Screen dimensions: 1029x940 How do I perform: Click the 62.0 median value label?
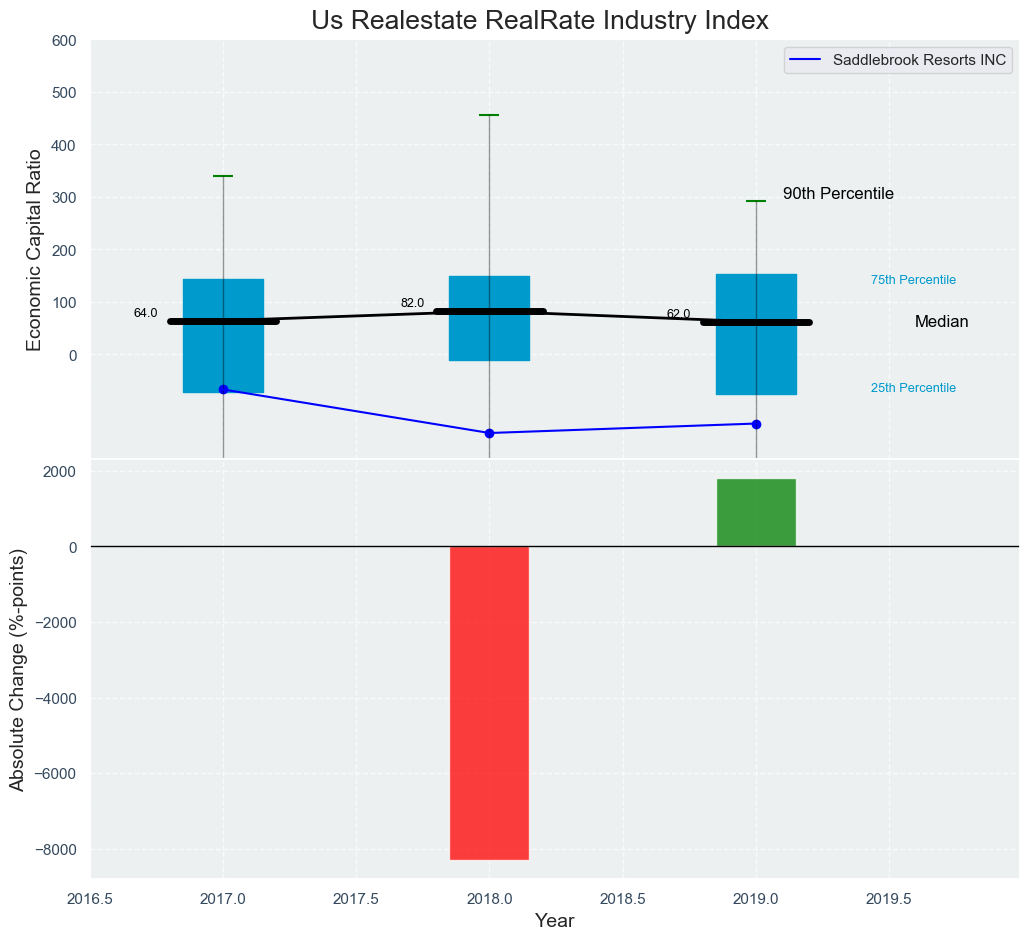[678, 314]
